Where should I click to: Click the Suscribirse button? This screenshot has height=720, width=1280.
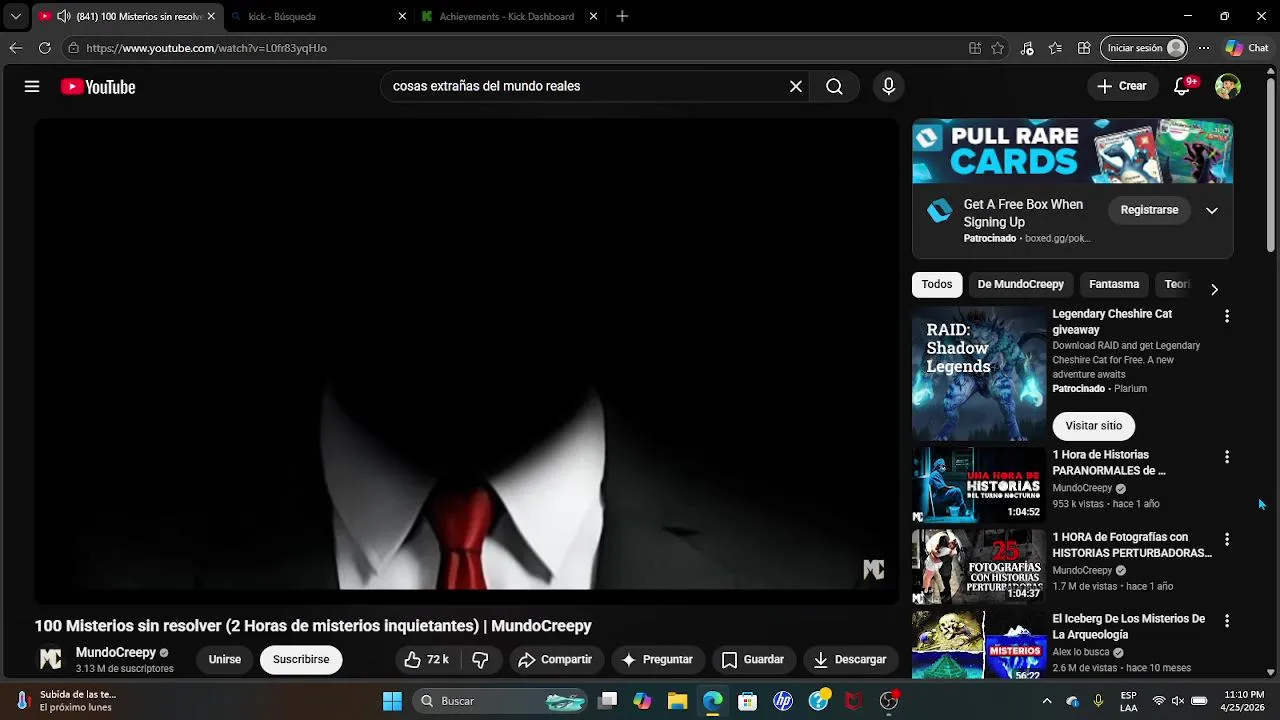[x=301, y=660]
